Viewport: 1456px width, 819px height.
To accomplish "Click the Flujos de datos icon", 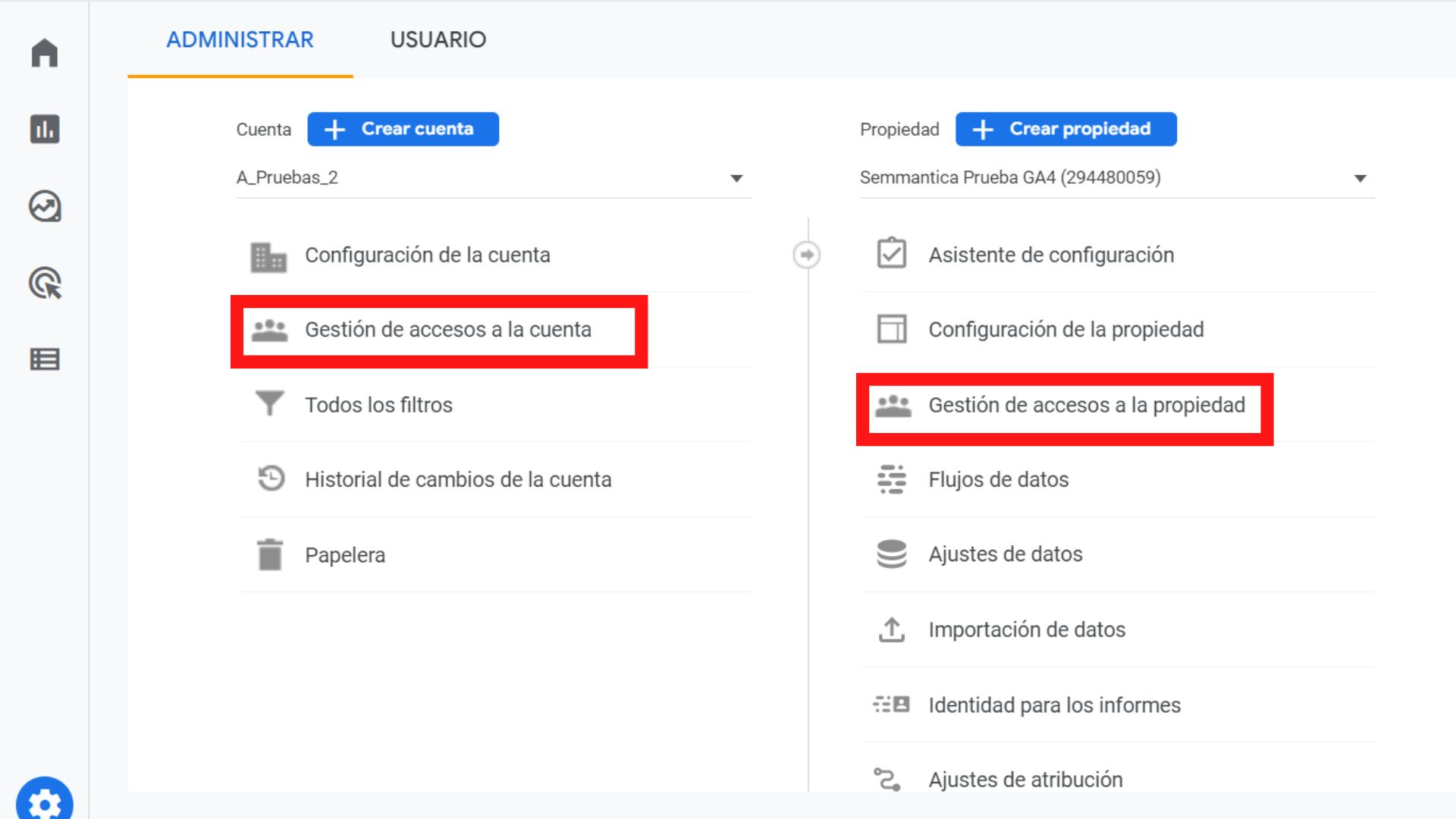I will [892, 479].
